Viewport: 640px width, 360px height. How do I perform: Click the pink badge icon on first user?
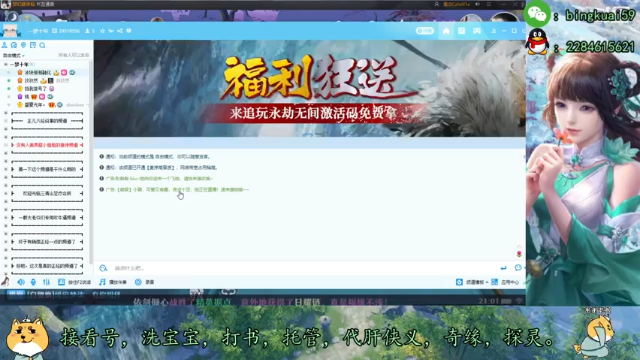64,72
